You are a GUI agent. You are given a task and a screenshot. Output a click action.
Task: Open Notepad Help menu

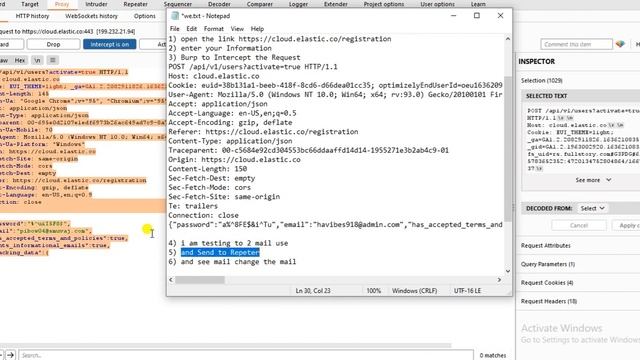click(x=257, y=29)
